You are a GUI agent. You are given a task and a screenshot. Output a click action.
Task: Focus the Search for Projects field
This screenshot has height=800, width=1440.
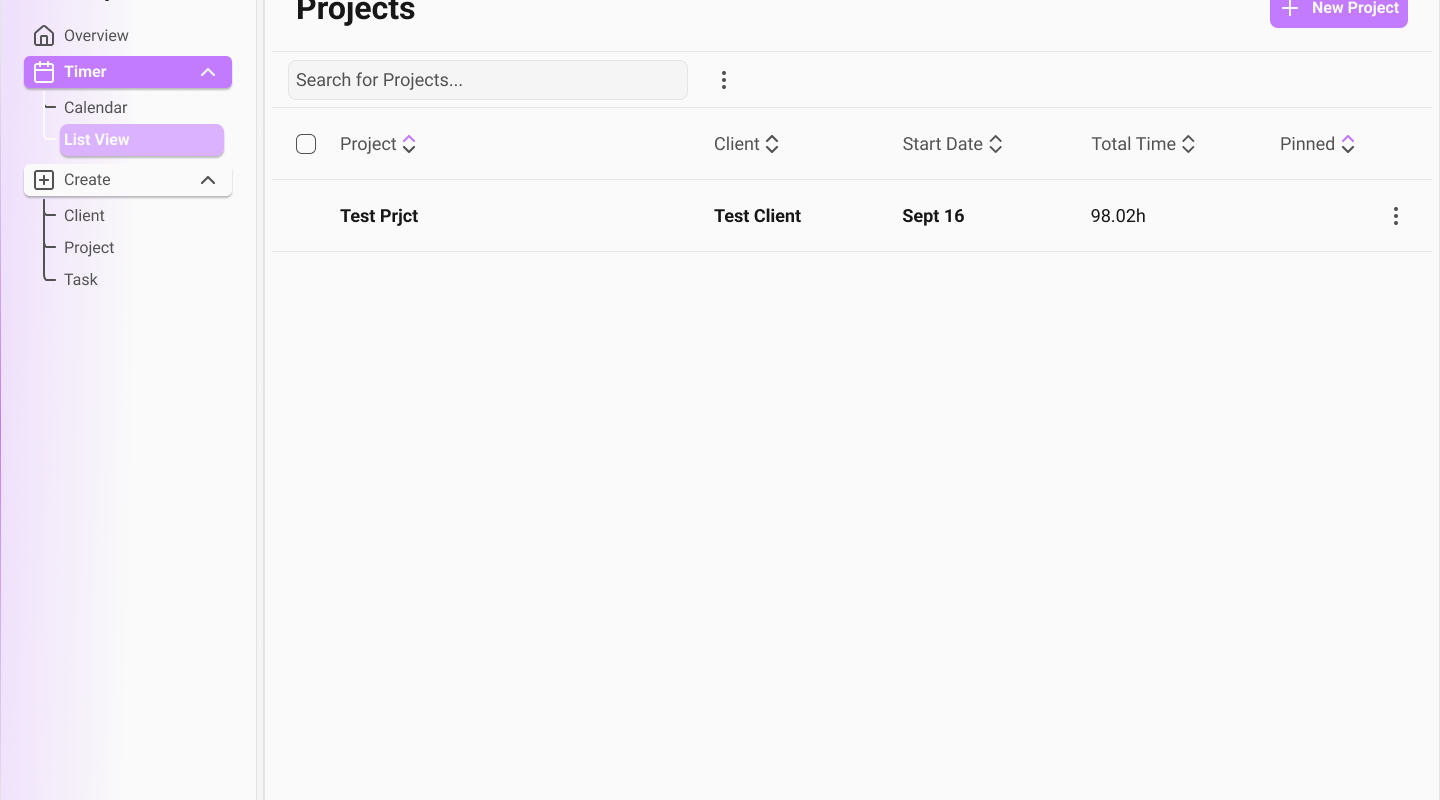click(488, 80)
